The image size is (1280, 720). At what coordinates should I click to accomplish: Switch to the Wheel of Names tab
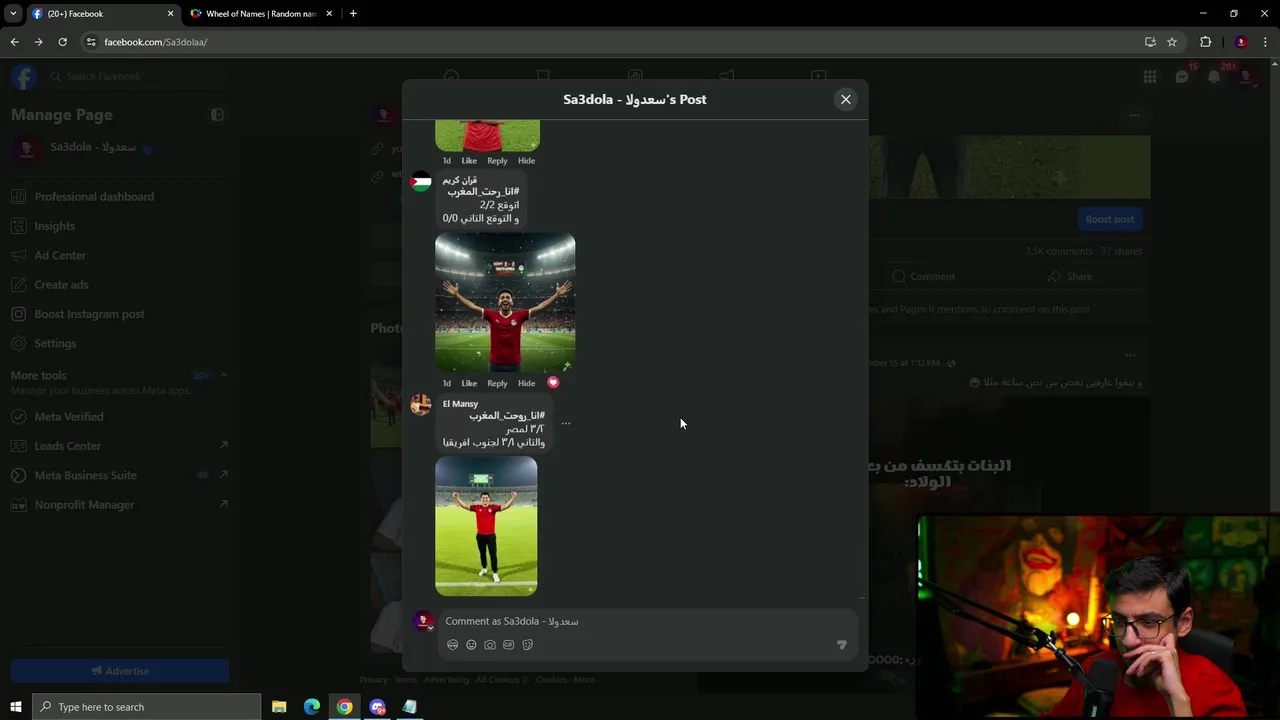pos(260,14)
